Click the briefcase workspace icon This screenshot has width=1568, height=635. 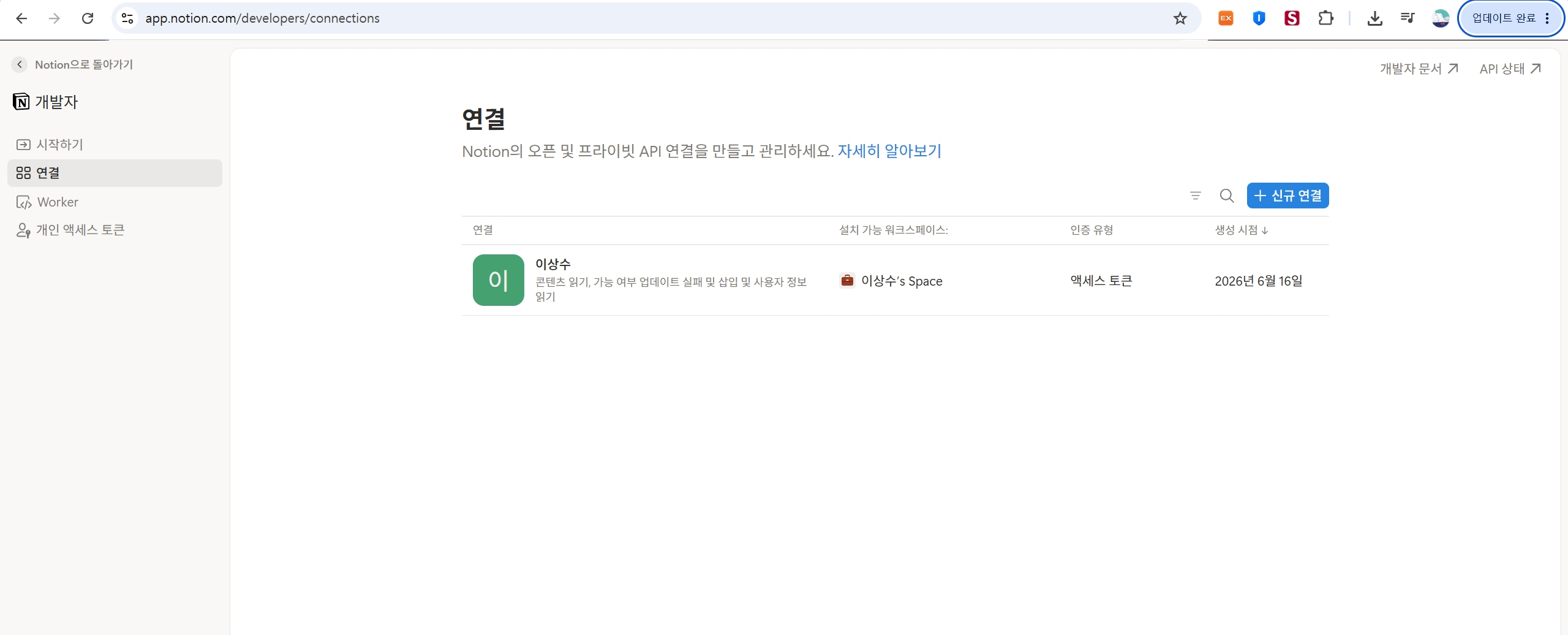pos(847,280)
